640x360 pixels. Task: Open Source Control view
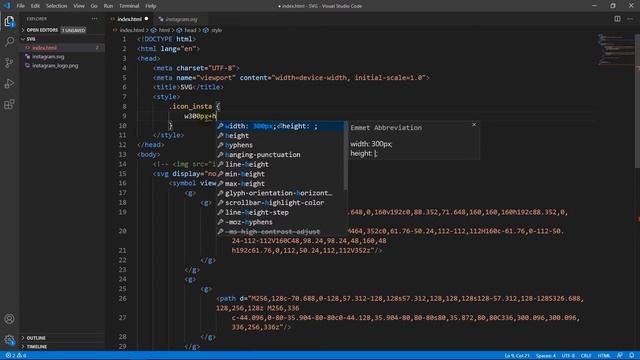point(9,62)
